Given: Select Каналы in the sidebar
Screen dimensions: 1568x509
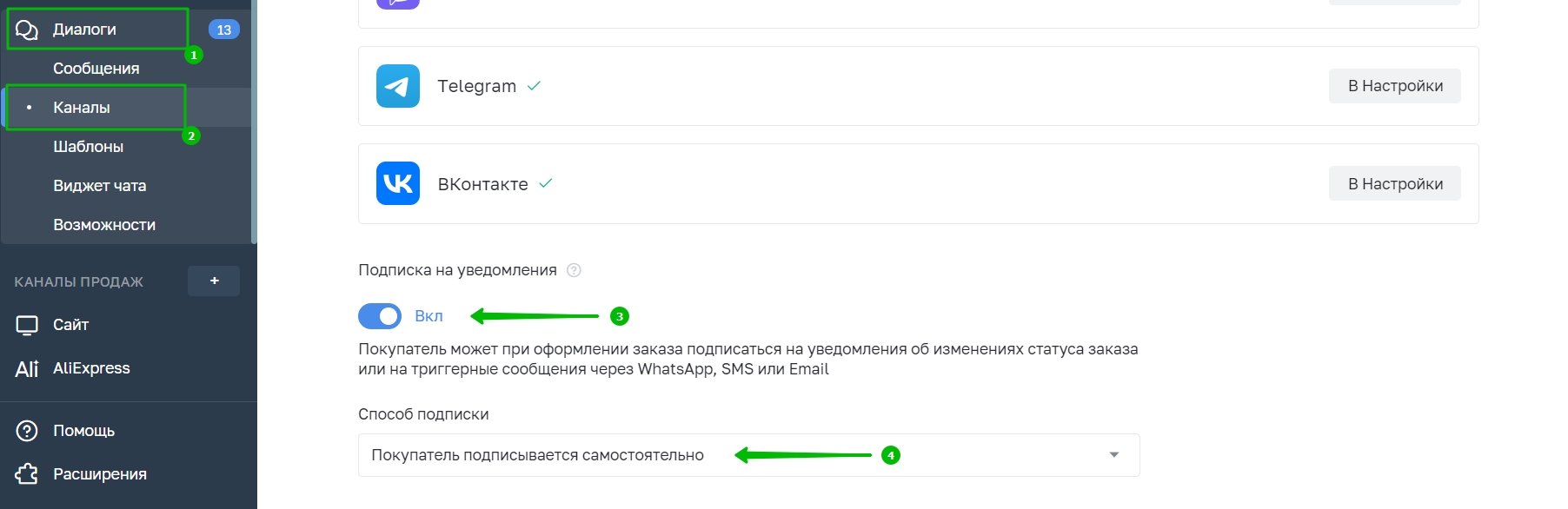Looking at the screenshot, I should point(82,108).
